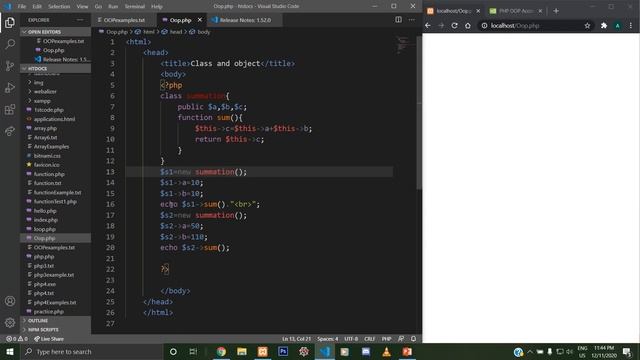Open the File menu
Image resolution: width=640 pixels, height=360 pixels.
[22, 6]
